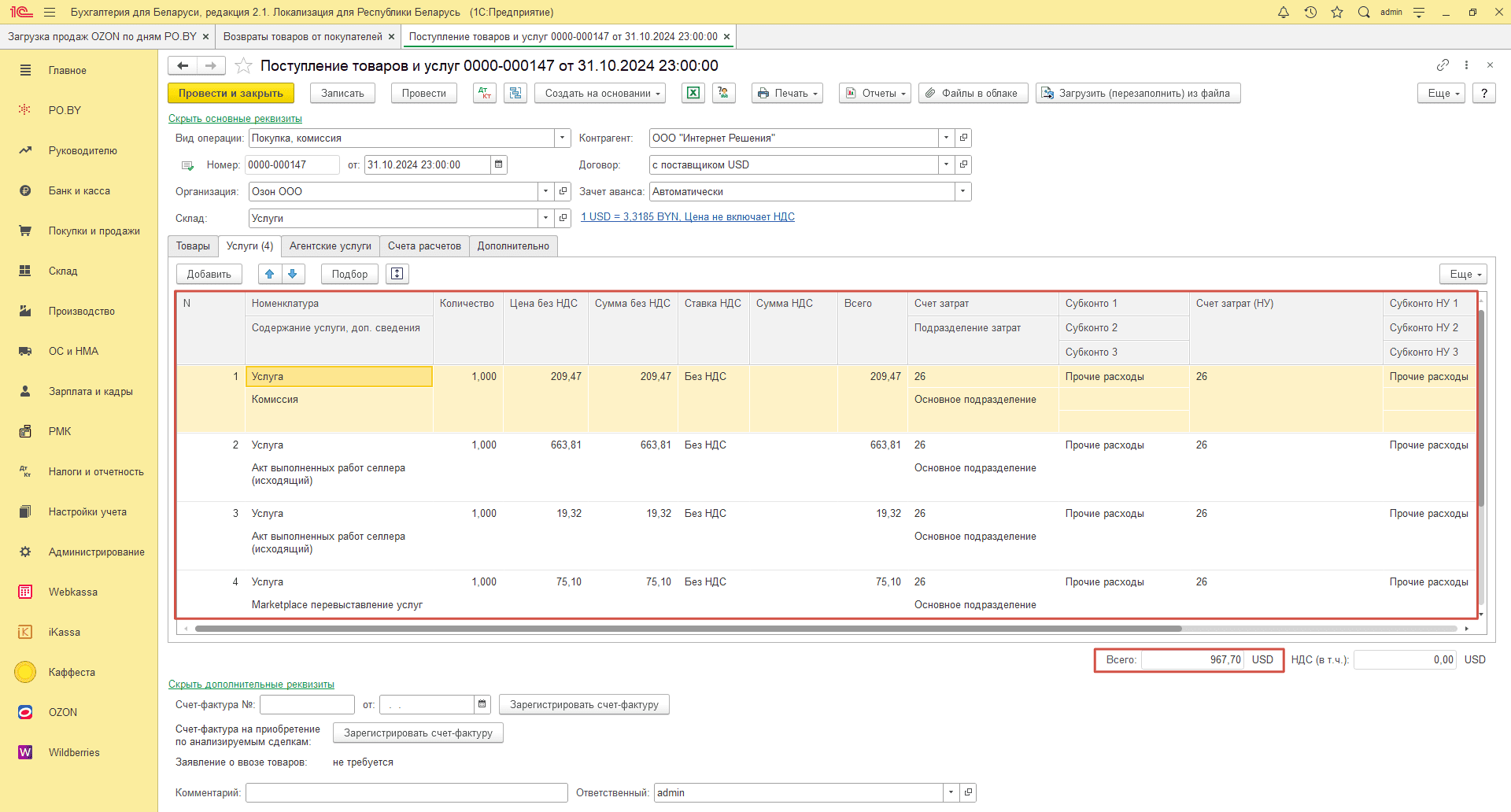Open the three-dot options menu icon
Image resolution: width=1511 pixels, height=812 pixels.
pos(1466,65)
